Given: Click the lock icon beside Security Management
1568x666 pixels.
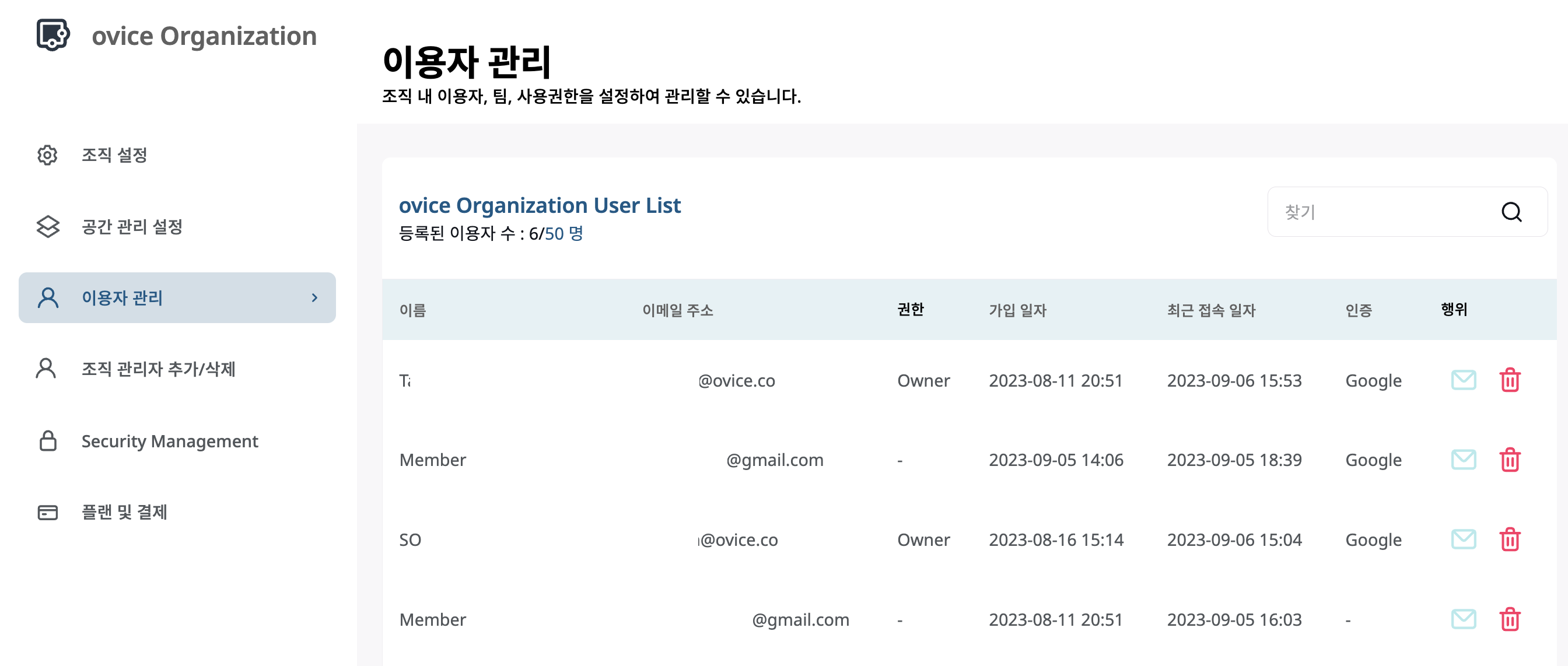Looking at the screenshot, I should tap(48, 440).
